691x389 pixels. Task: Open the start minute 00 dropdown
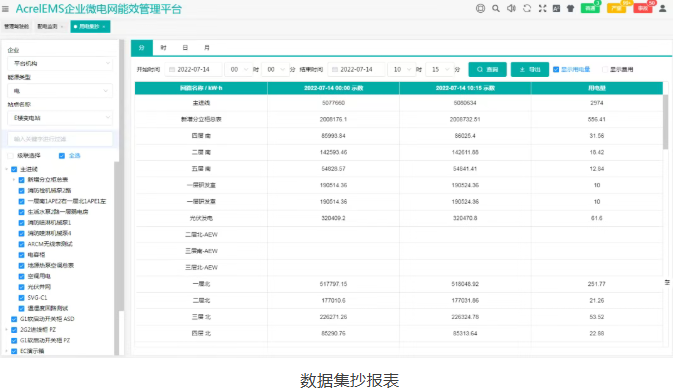pyautogui.click(x=275, y=70)
